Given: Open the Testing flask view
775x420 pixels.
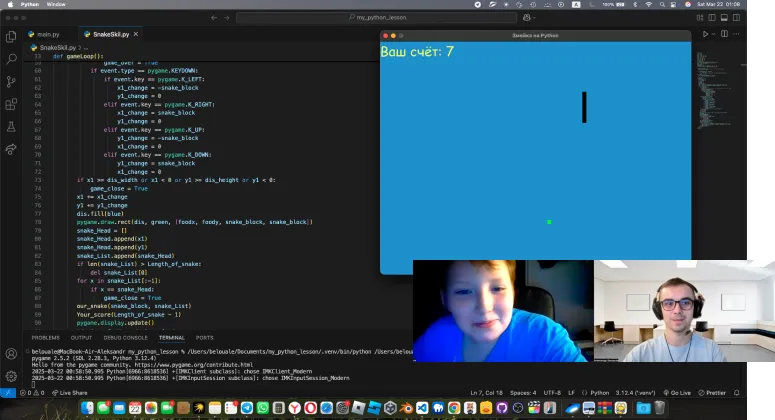Looking at the screenshot, I should 11,127.
